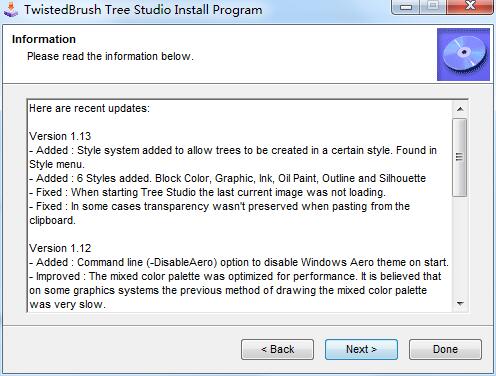Click the 'Version 1.13' heading text
This screenshot has height=376, width=496.
pos(60,136)
